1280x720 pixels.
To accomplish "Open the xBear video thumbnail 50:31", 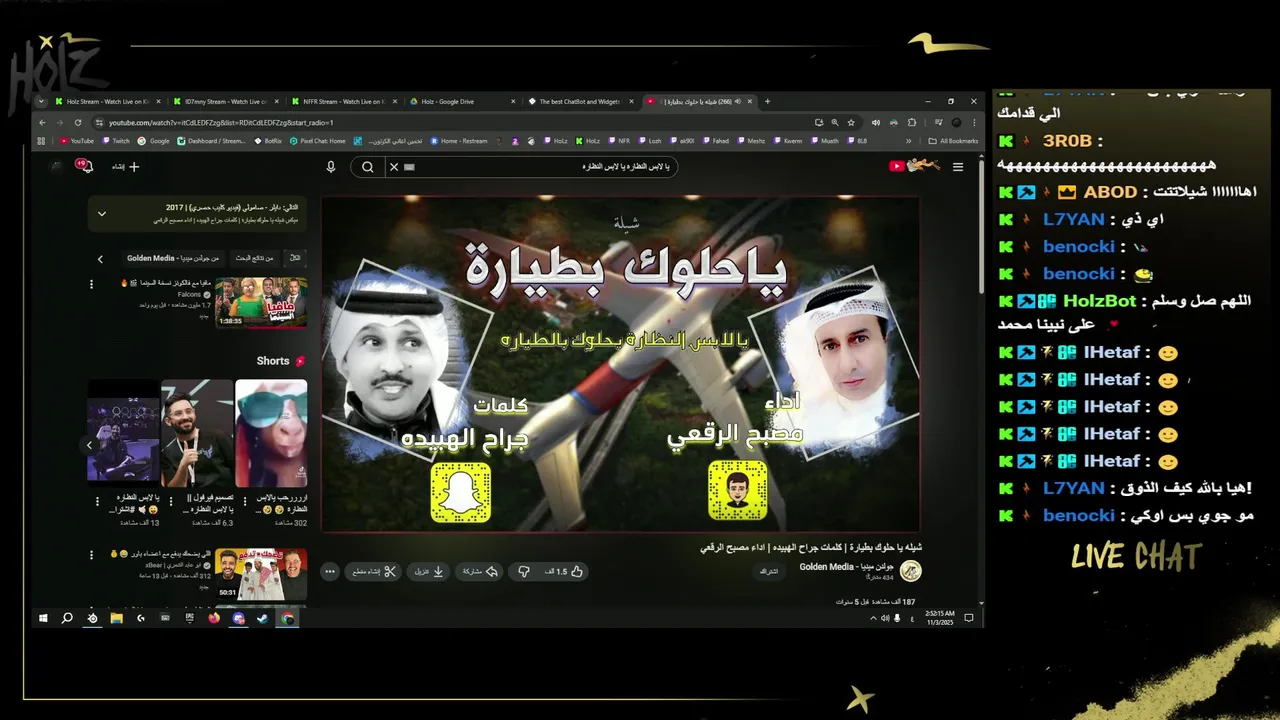I will point(261,574).
